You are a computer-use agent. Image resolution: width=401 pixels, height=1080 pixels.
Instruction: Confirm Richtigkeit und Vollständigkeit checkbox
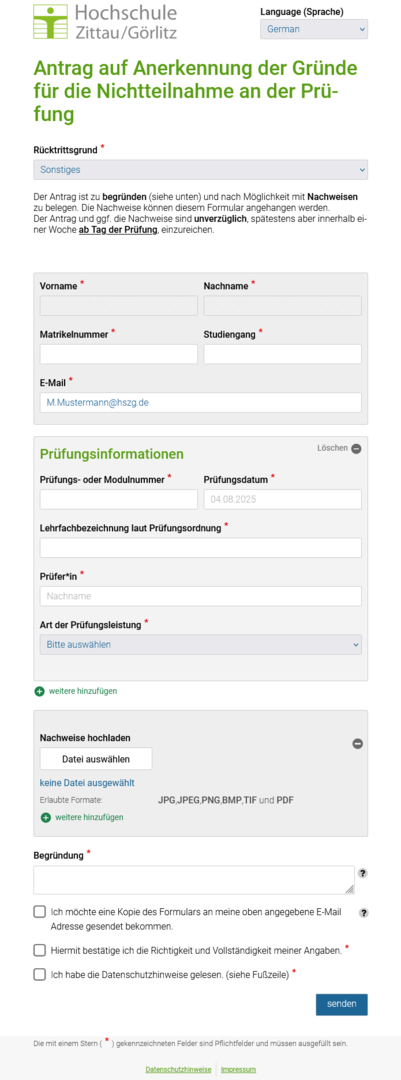(40, 951)
